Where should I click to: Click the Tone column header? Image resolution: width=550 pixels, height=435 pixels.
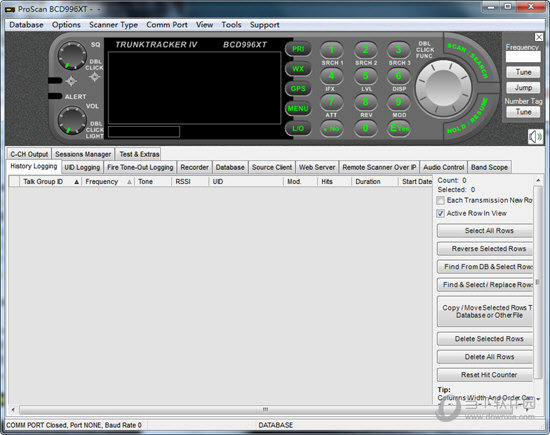pyautogui.click(x=153, y=181)
